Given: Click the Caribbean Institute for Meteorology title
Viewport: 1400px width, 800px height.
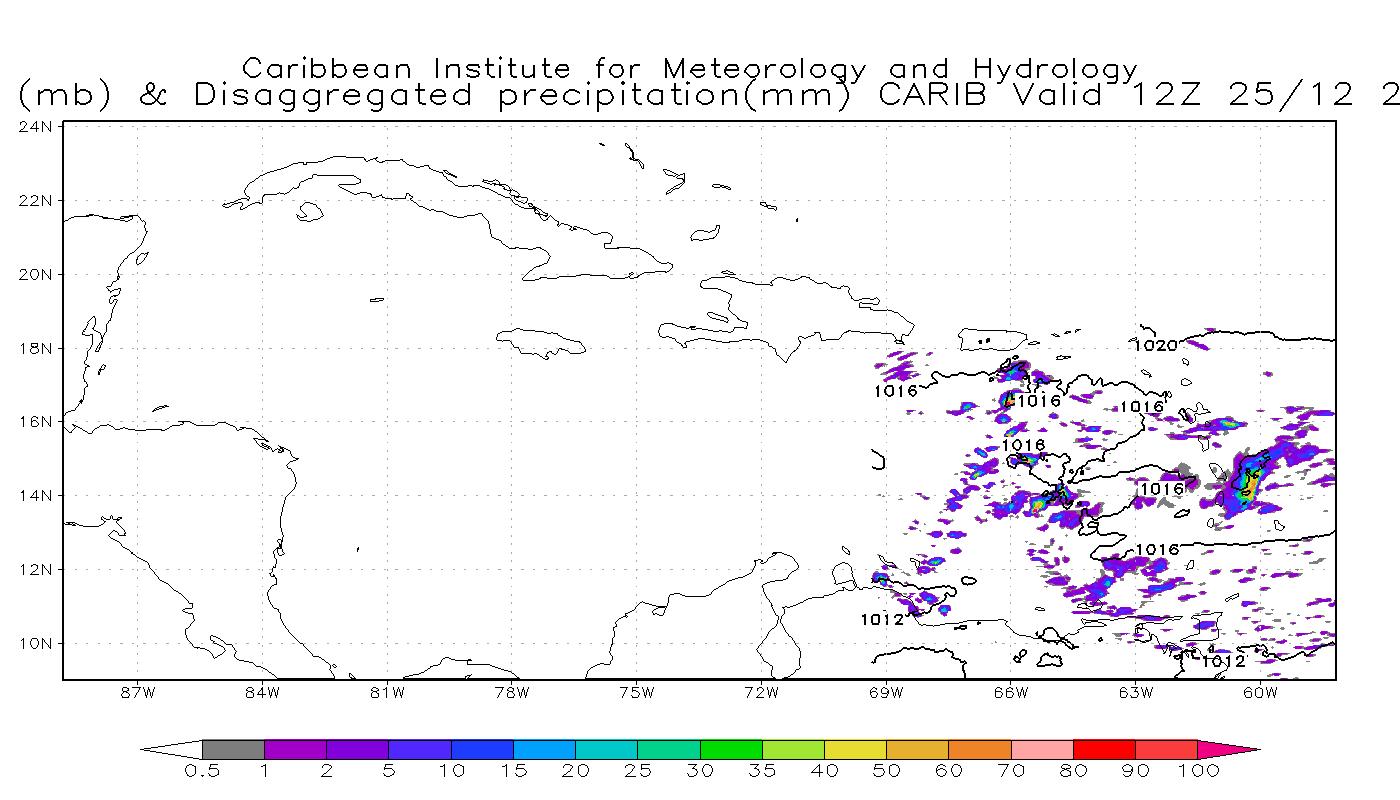Looking at the screenshot, I should coord(690,69).
